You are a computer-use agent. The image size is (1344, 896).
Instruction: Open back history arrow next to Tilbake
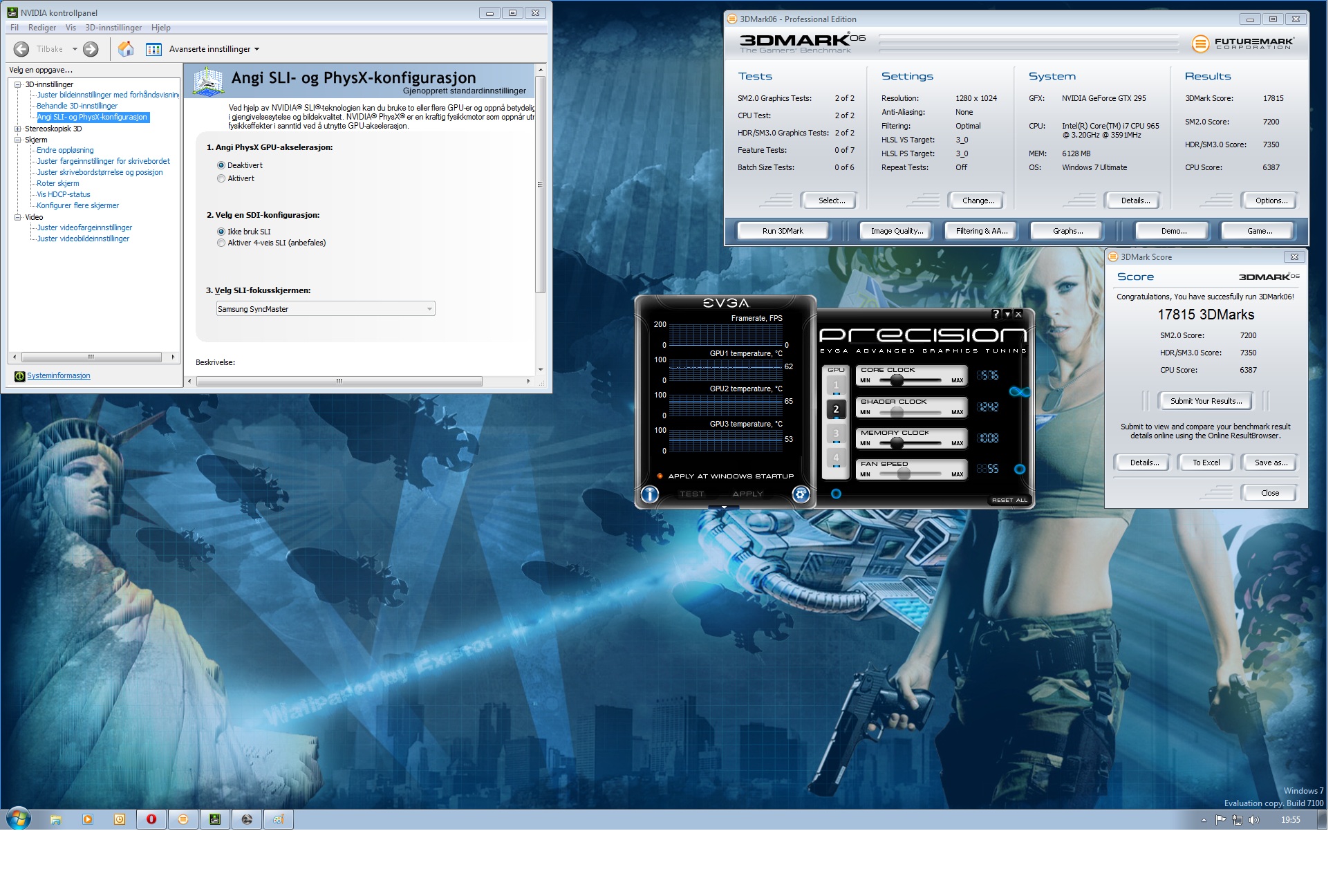[x=75, y=49]
